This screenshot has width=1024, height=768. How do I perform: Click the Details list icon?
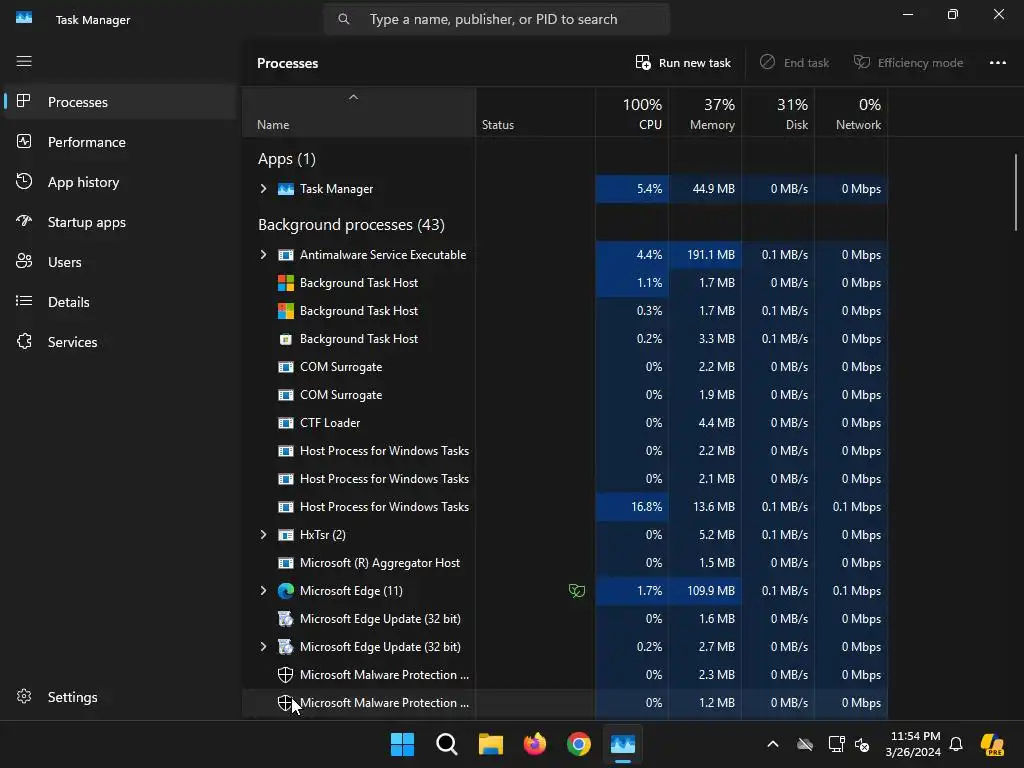pos(24,301)
